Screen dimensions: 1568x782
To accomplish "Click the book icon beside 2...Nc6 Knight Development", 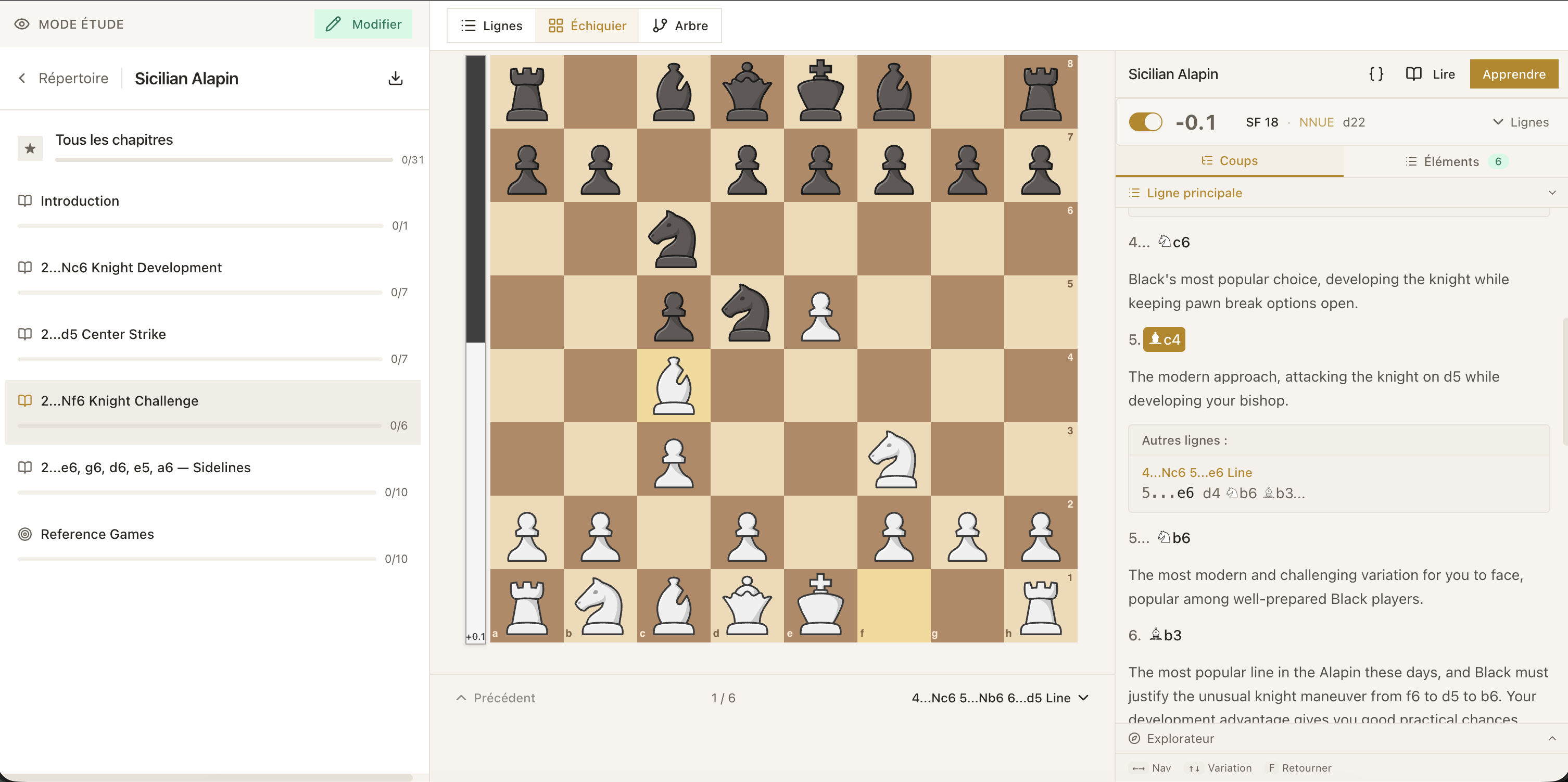I will point(25,267).
